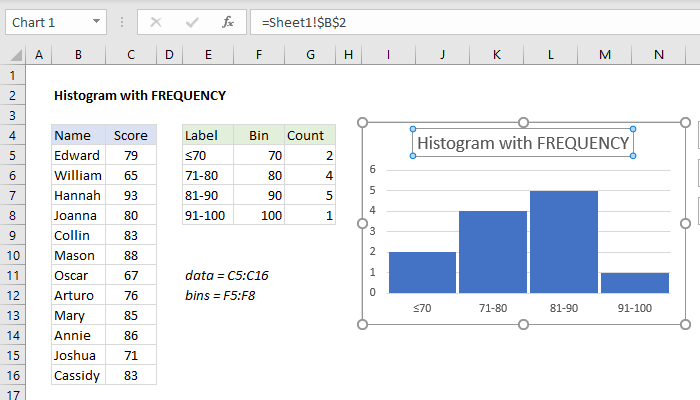Expand the Name Box dropdown arrow
Image resolution: width=700 pixels, height=400 pixels.
click(x=96, y=21)
